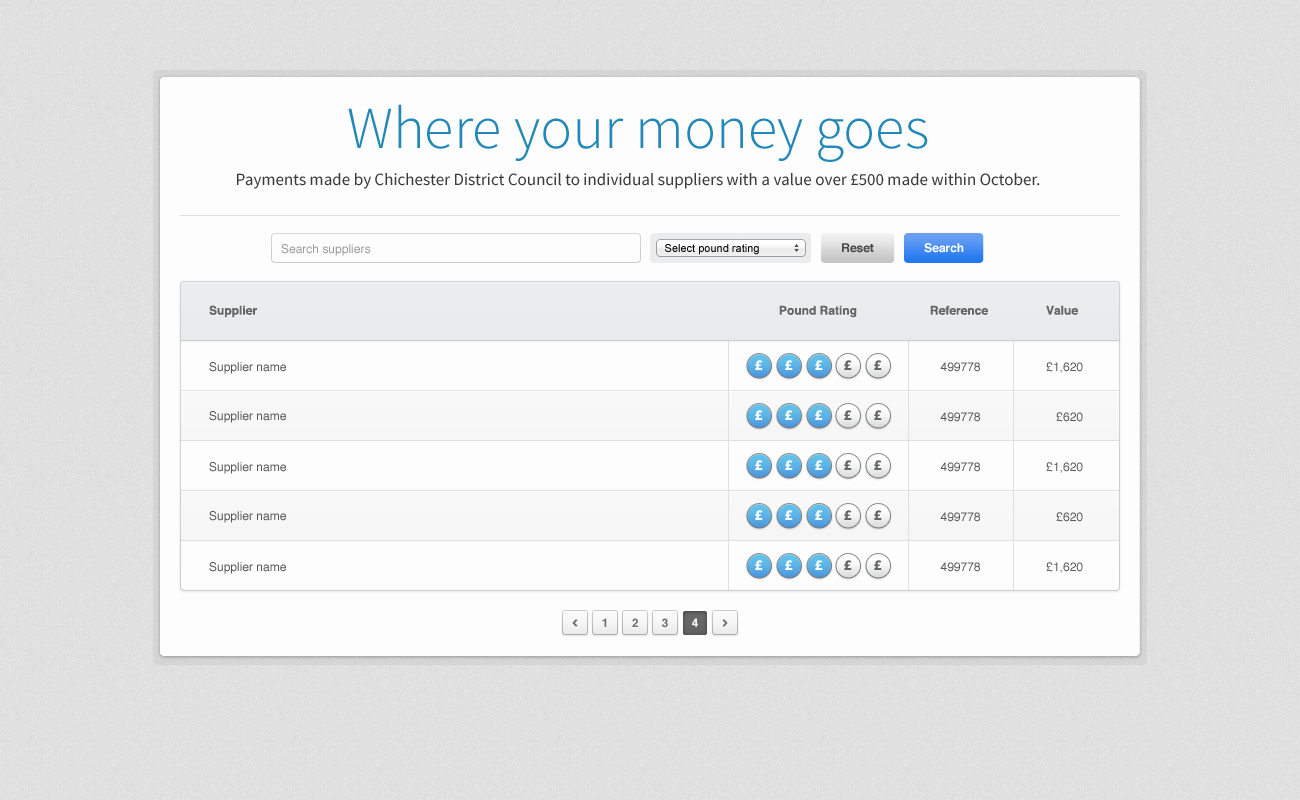Click reference 499778 in the last row
Screen dimensions: 1300x800
[960, 567]
